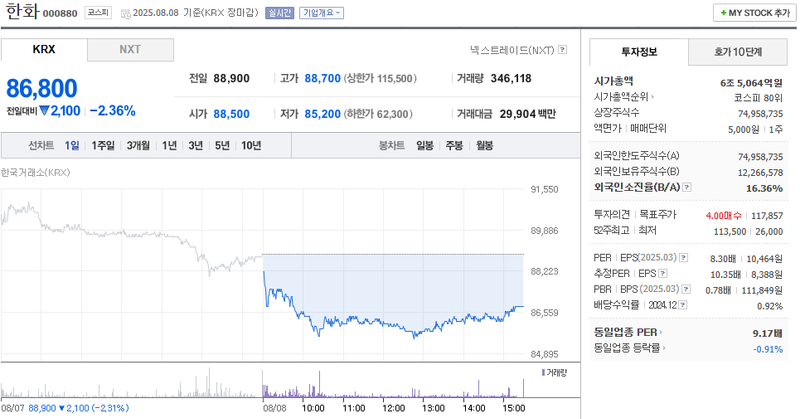Click the PBR BPS help icon
This screenshot has width=800, height=419.
[x=686, y=289]
